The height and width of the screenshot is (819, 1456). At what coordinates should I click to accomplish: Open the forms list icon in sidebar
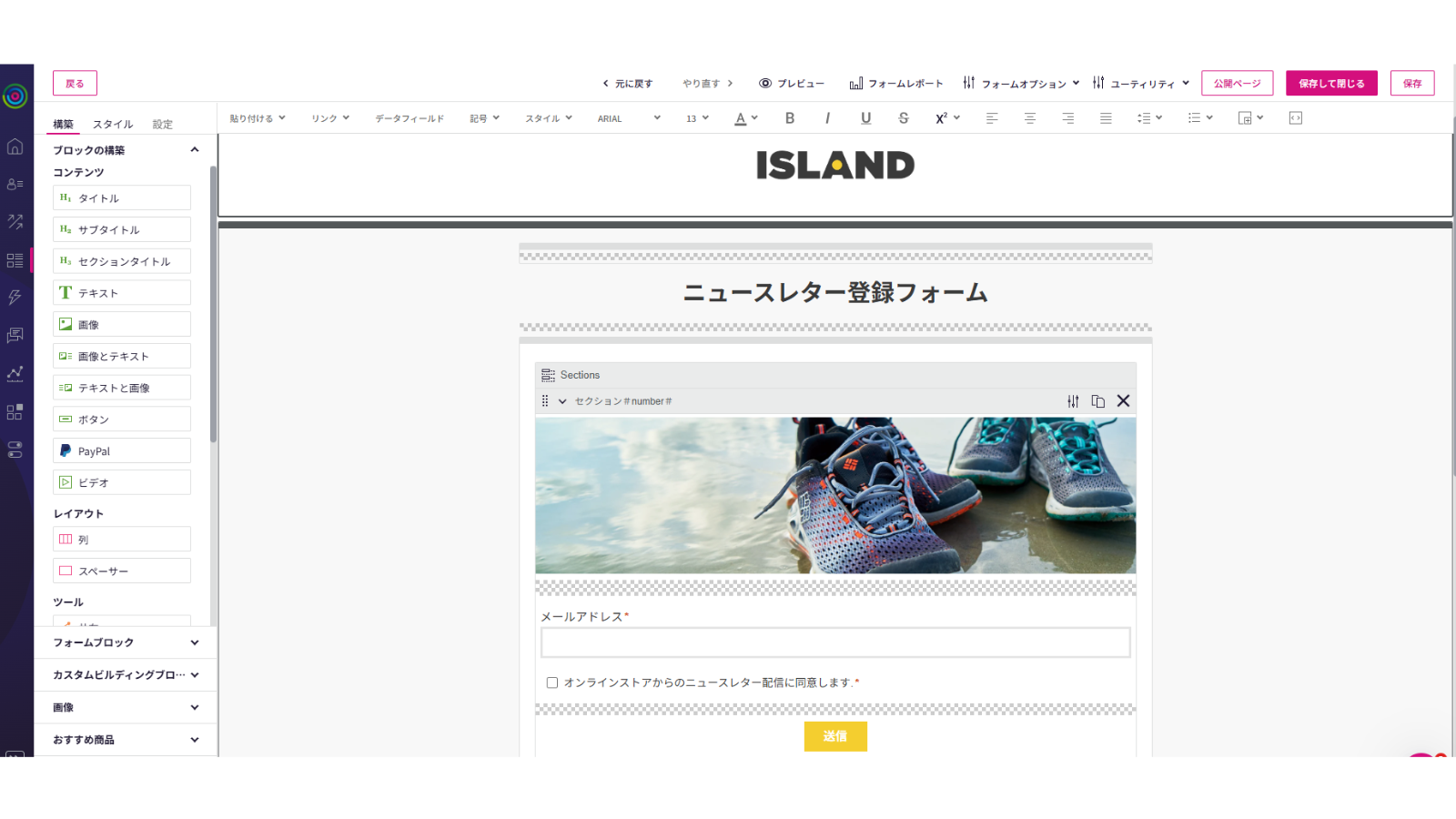click(15, 260)
